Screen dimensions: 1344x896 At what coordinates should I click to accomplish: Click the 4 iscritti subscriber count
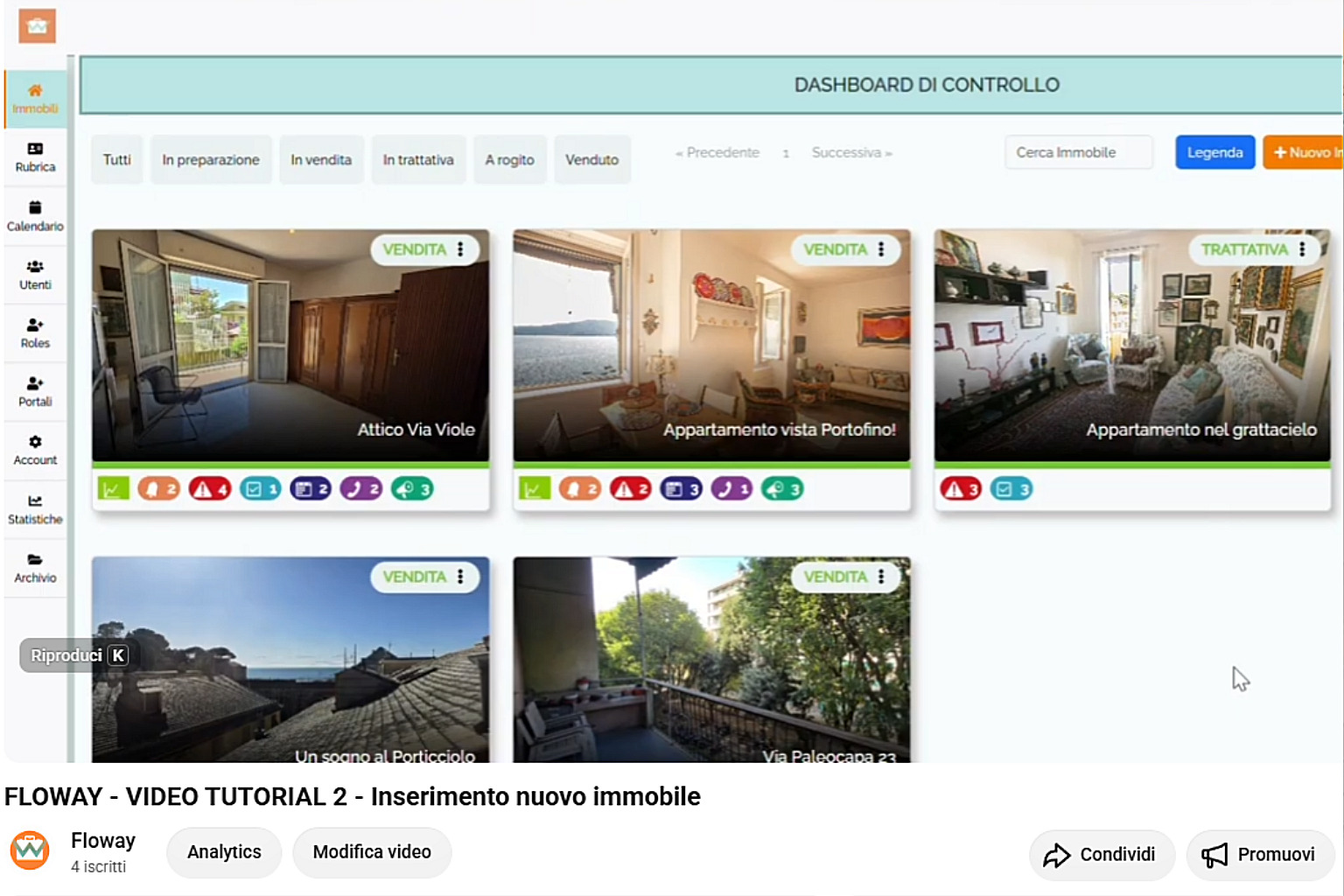[99, 866]
